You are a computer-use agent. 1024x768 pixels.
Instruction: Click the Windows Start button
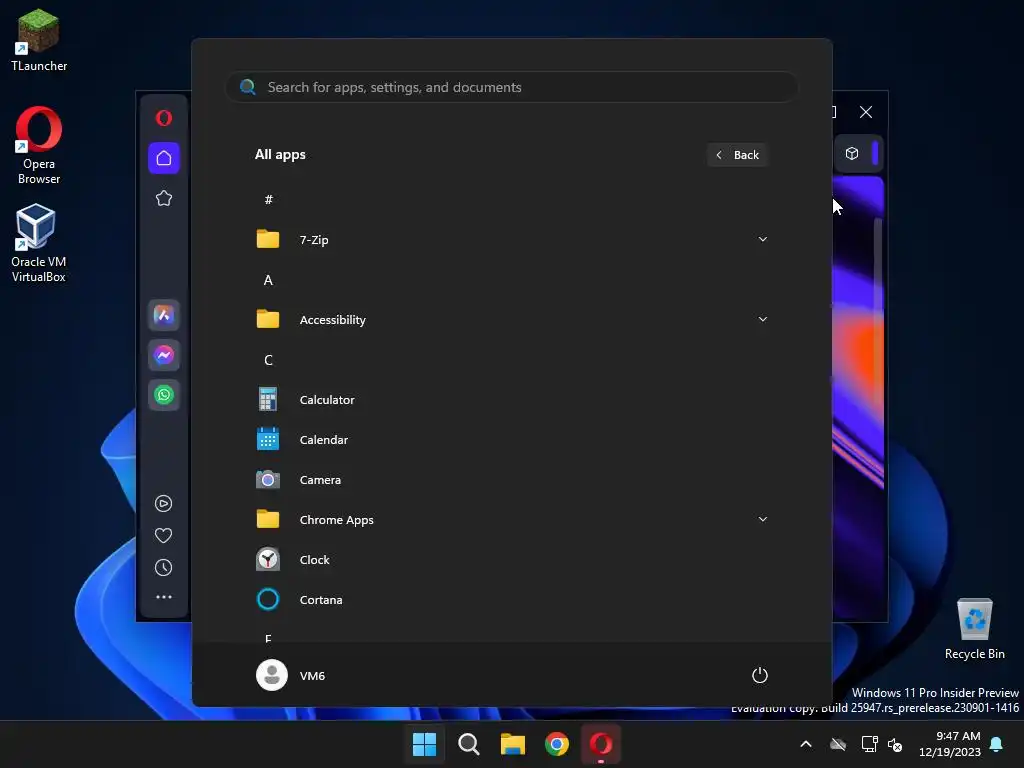[x=424, y=744]
